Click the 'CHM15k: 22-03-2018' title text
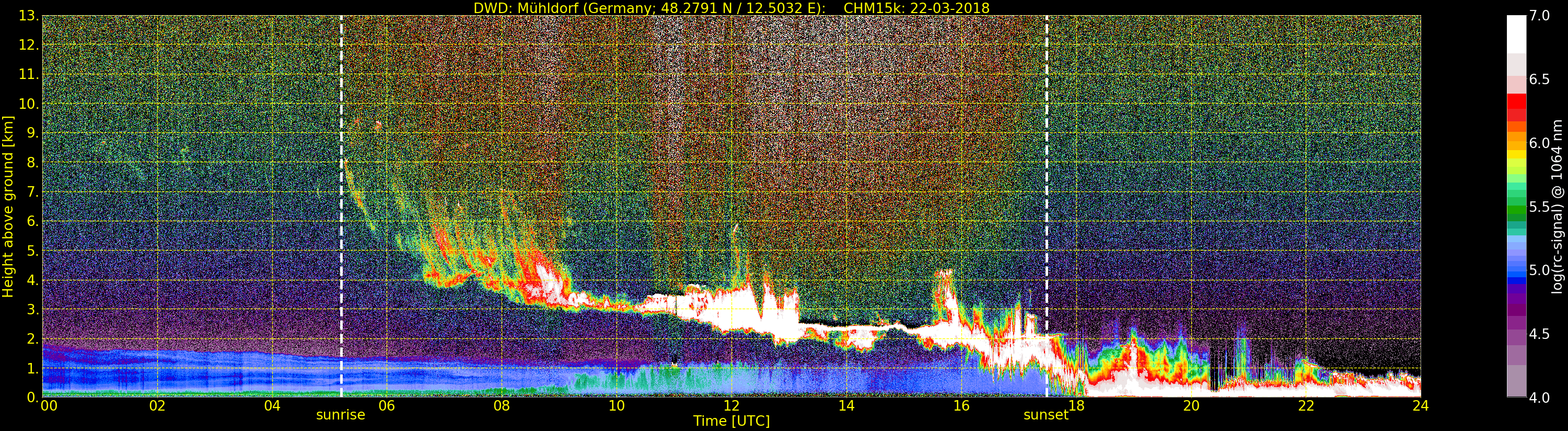Viewport: 1568px width, 431px height. click(916, 8)
